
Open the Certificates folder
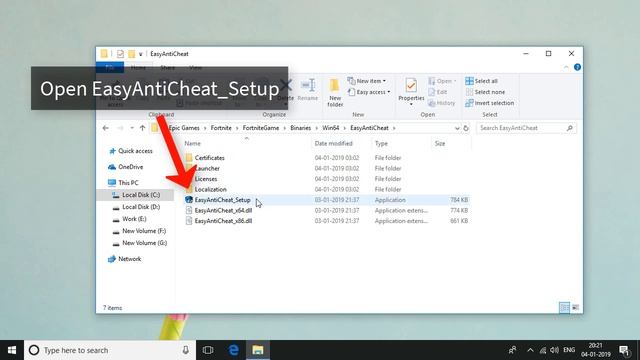point(209,158)
